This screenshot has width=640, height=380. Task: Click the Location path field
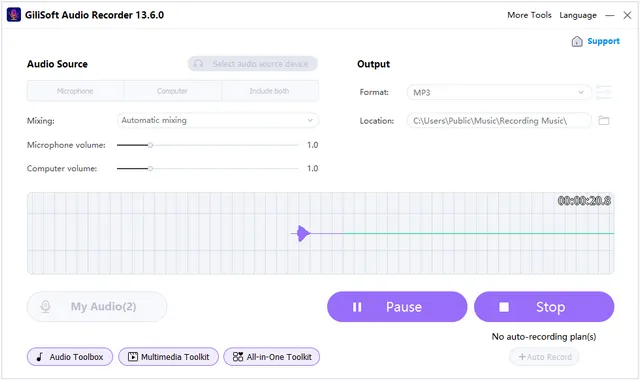(499, 120)
